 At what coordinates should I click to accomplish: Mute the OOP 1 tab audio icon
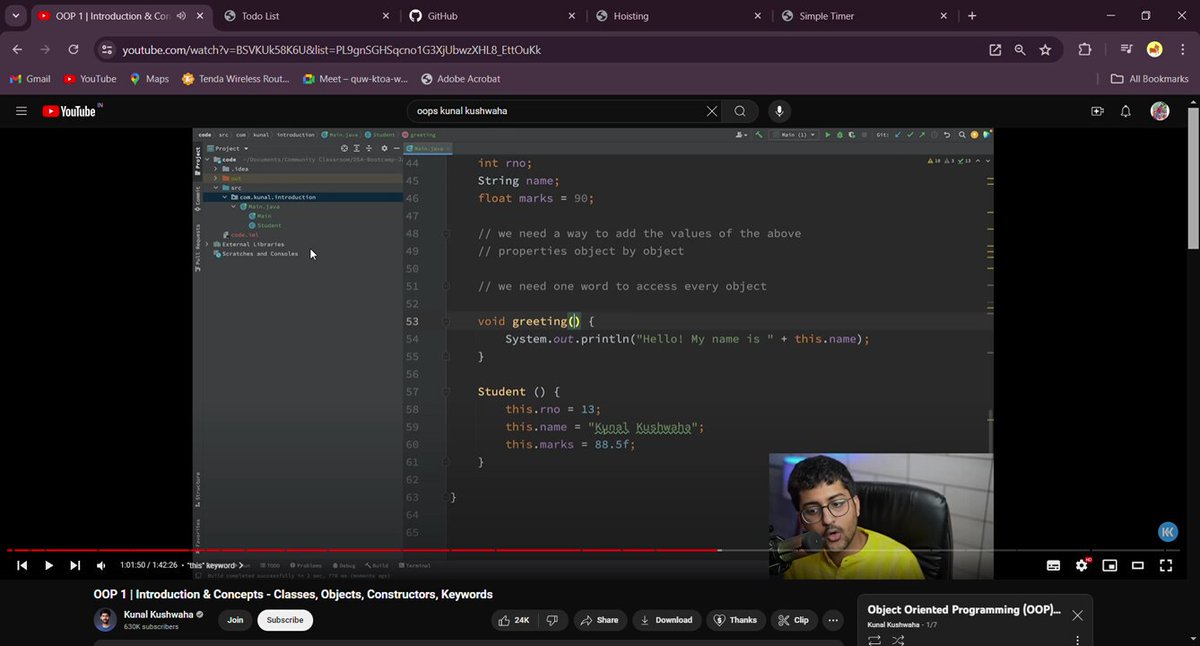(180, 16)
